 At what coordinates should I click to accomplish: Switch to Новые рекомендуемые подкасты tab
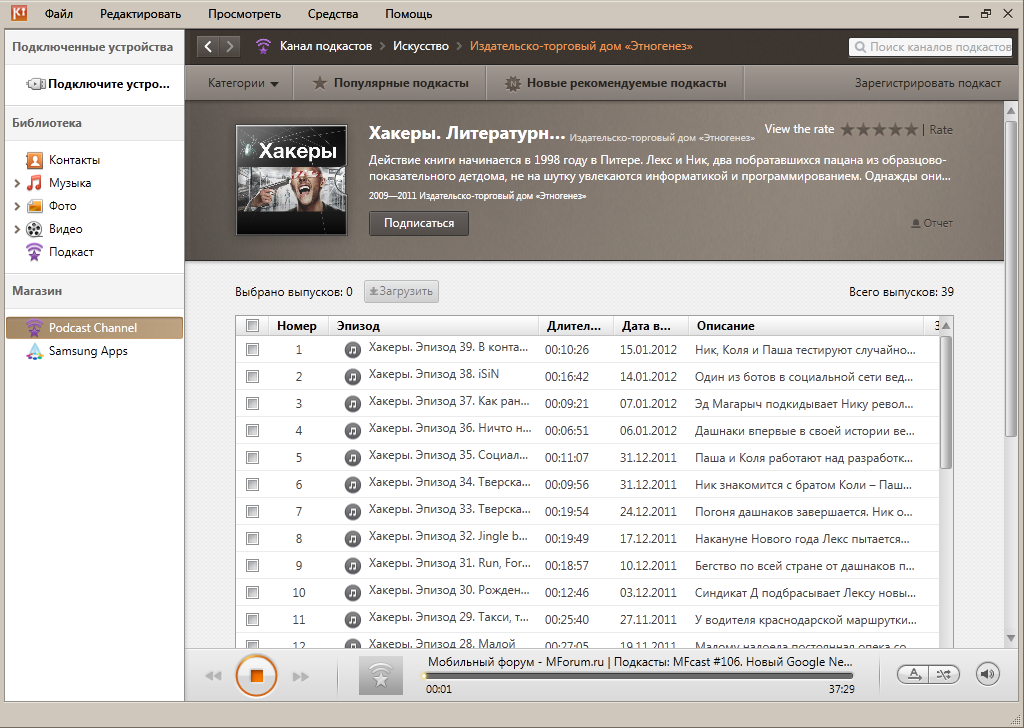coord(615,83)
